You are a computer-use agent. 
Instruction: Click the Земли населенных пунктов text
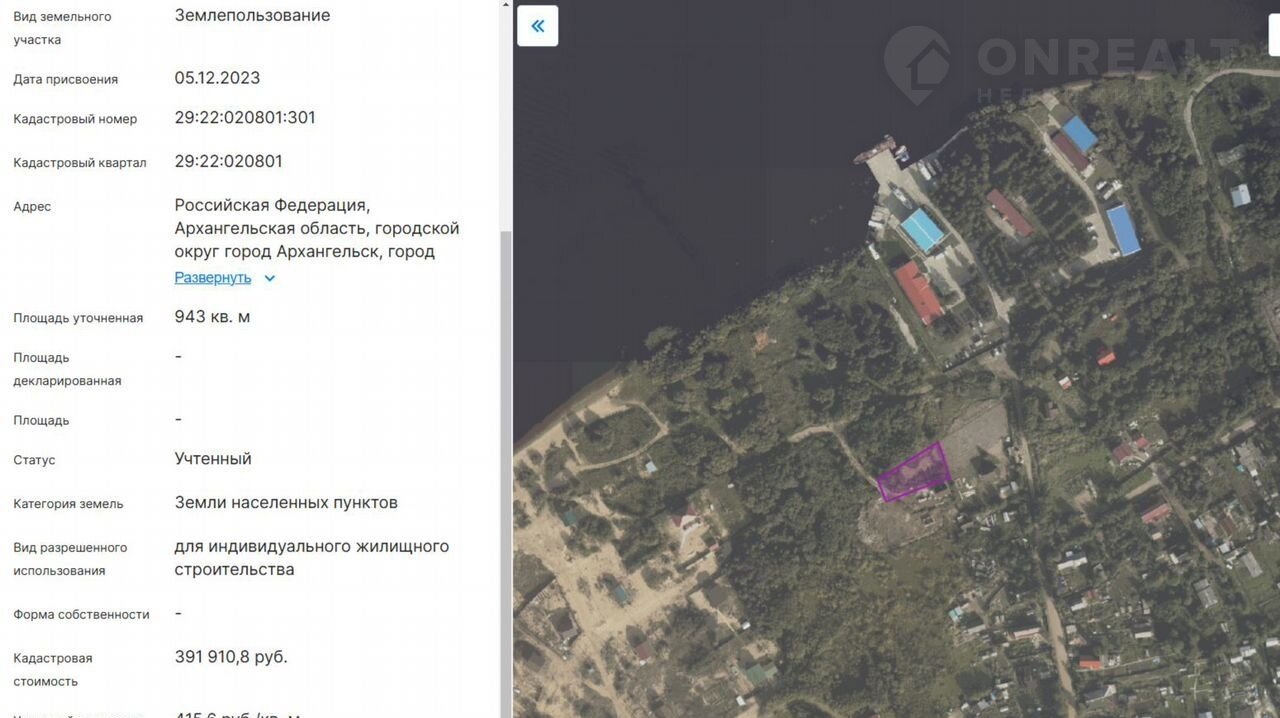pyautogui.click(x=286, y=502)
